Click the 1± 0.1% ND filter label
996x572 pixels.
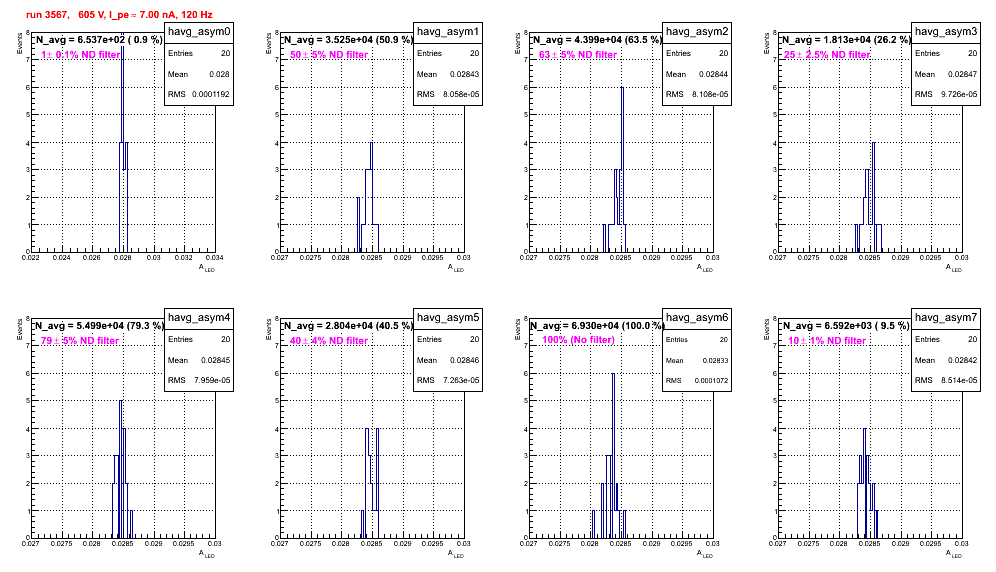click(x=81, y=55)
